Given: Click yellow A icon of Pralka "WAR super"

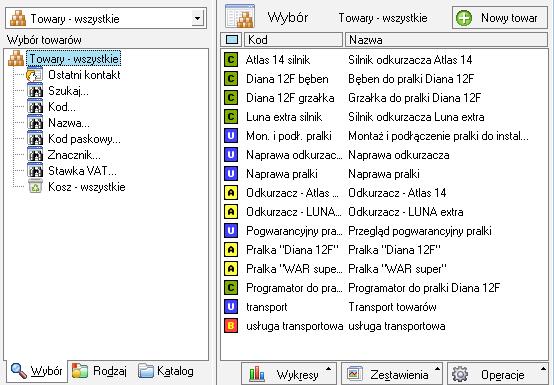Looking at the screenshot, I should [x=231, y=269].
